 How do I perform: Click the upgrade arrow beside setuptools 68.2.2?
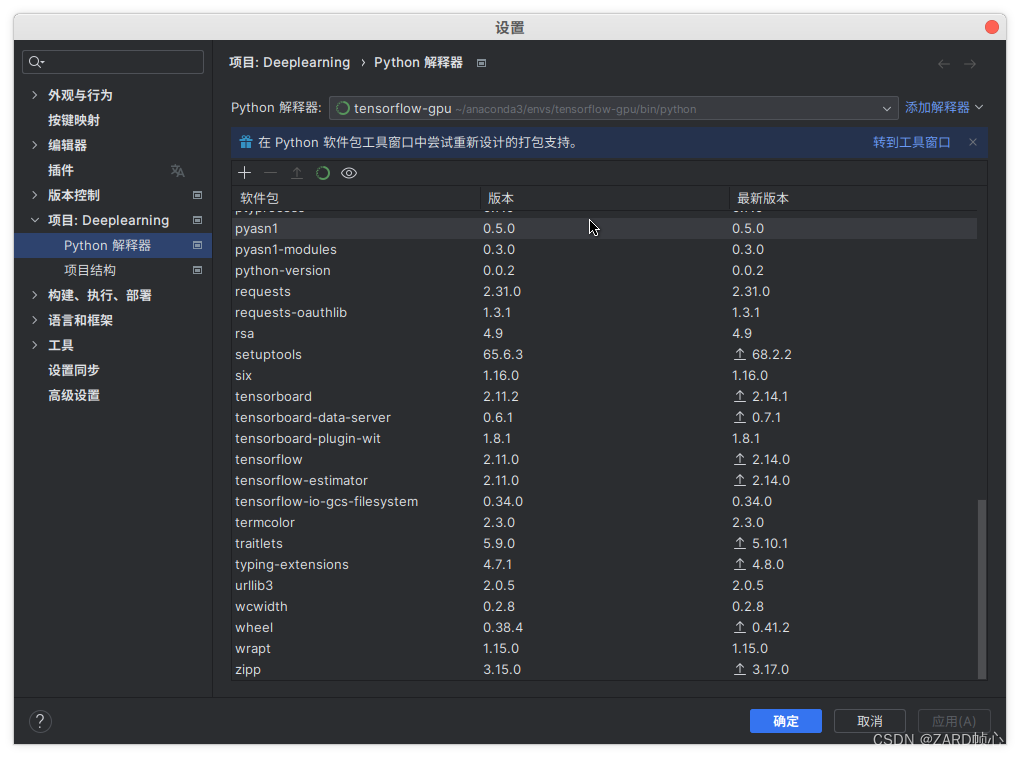click(740, 354)
